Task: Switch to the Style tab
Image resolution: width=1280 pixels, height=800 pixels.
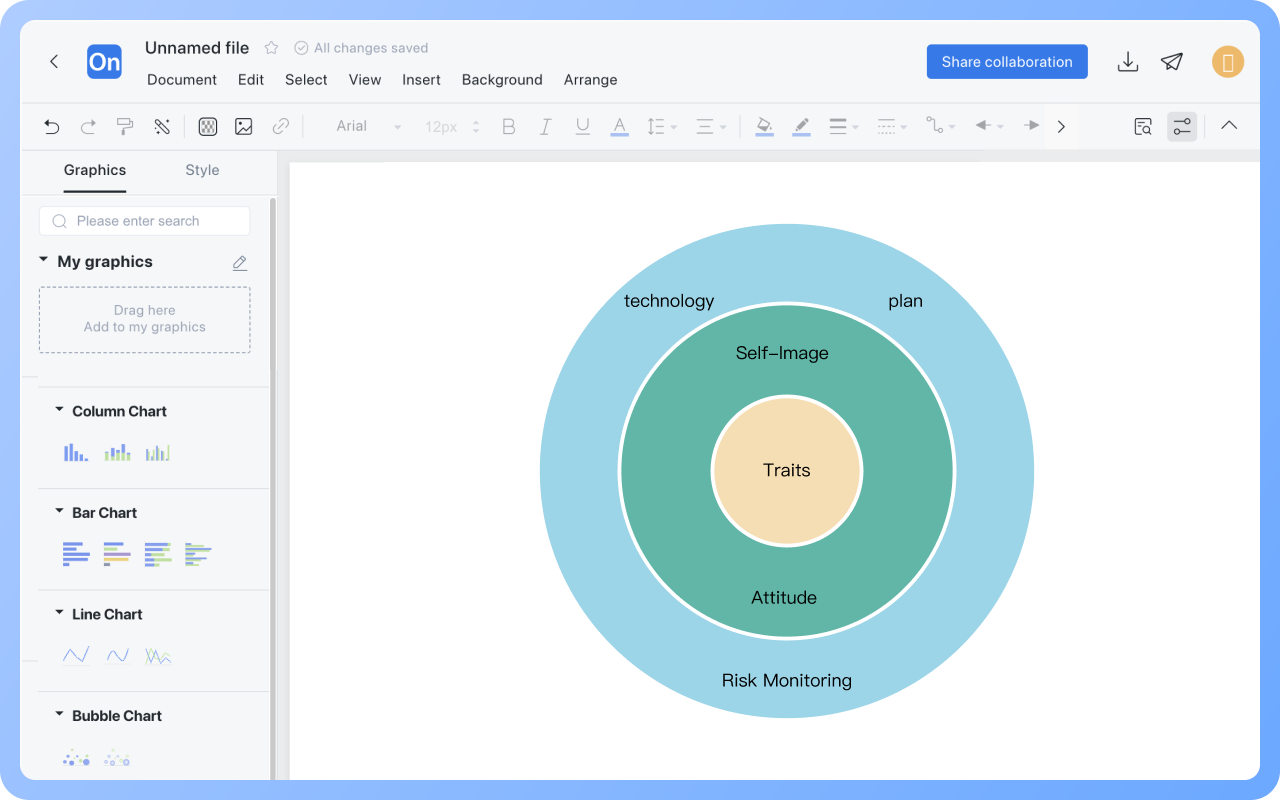Action: pyautogui.click(x=202, y=170)
